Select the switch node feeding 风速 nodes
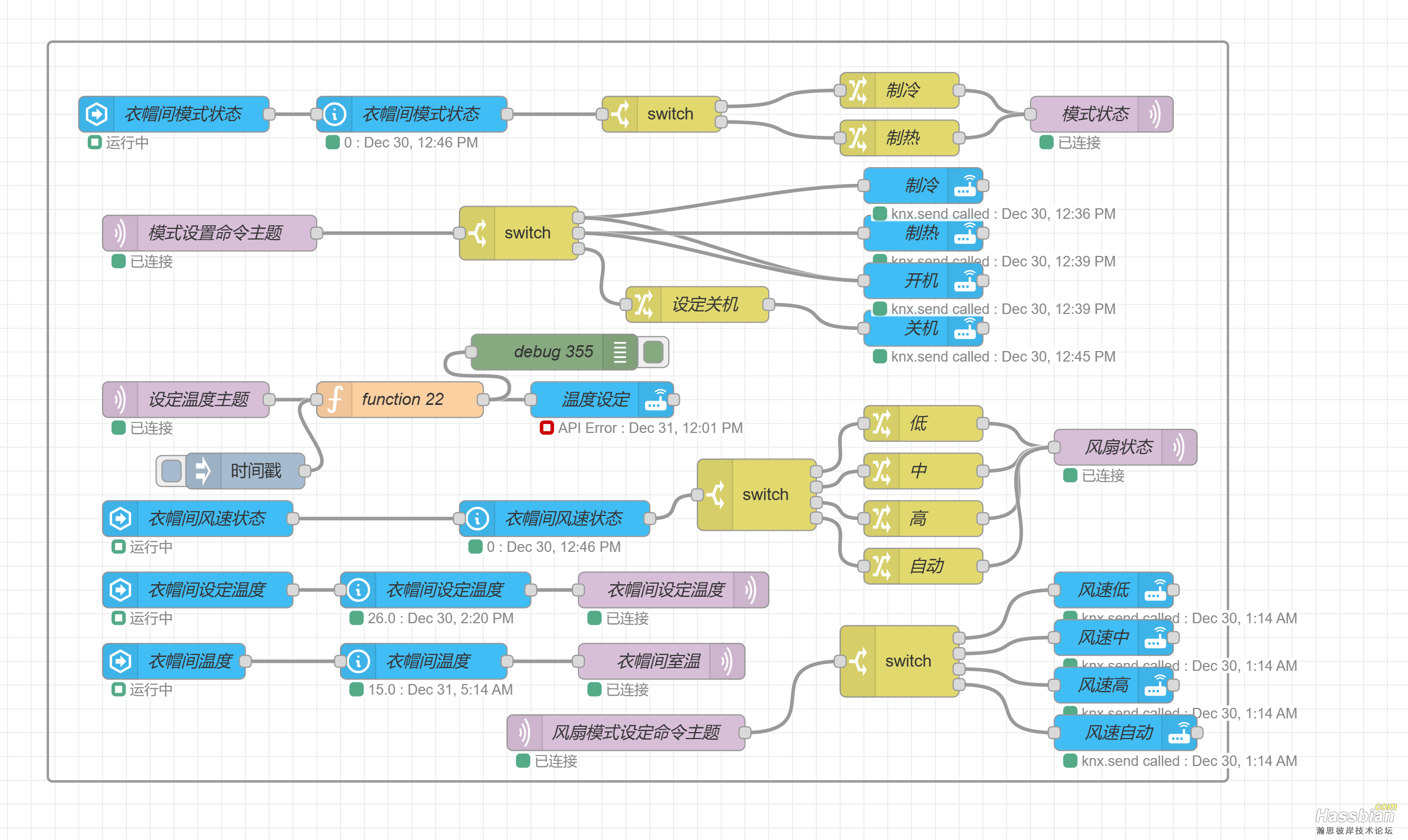 tap(899, 661)
